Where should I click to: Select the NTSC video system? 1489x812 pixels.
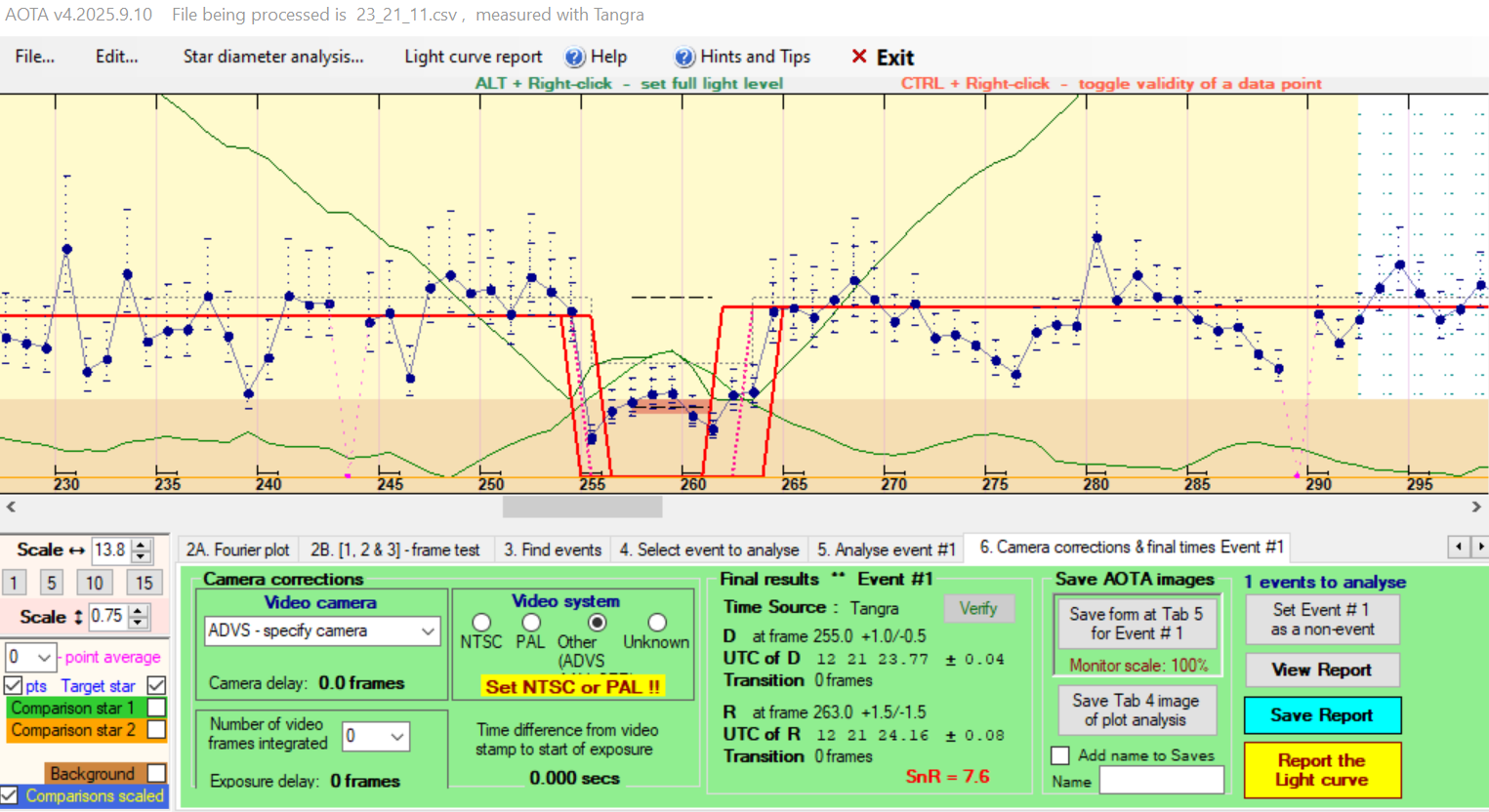[x=481, y=622]
